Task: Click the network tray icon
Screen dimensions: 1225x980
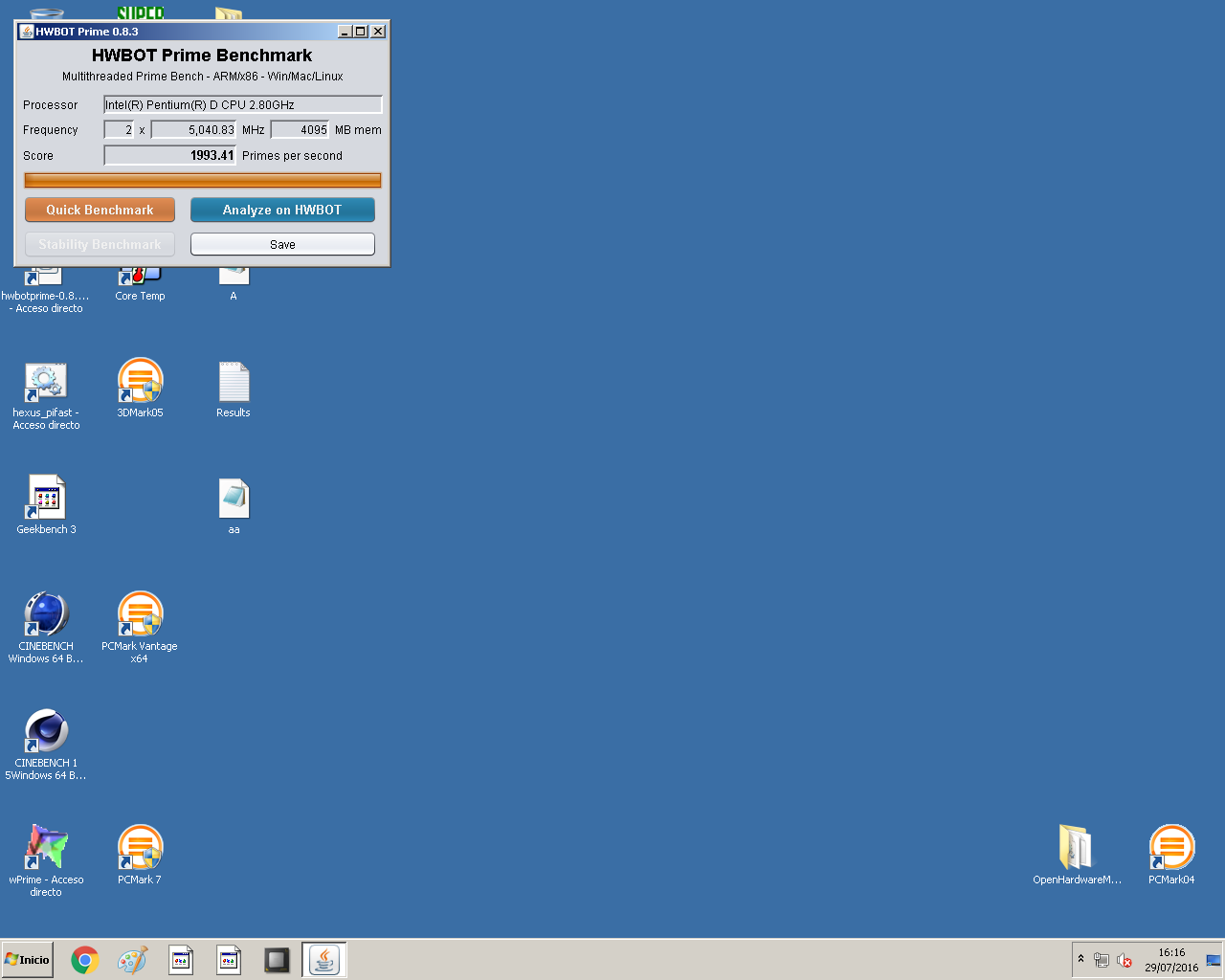Action: click(x=1102, y=960)
